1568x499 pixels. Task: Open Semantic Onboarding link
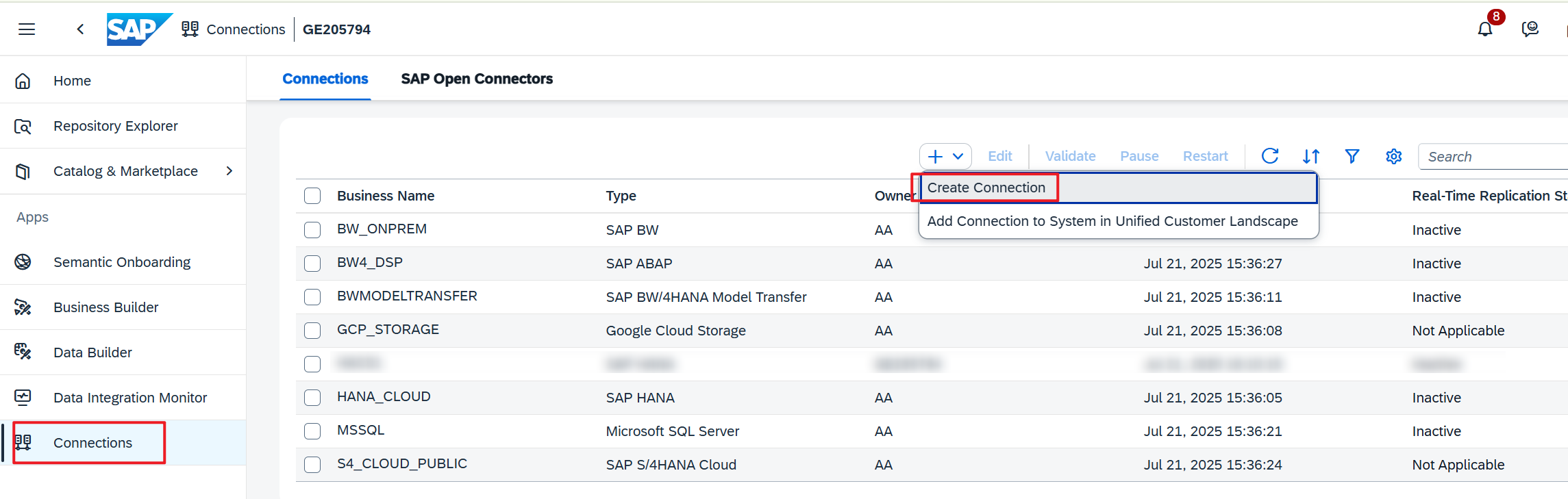[x=122, y=262]
